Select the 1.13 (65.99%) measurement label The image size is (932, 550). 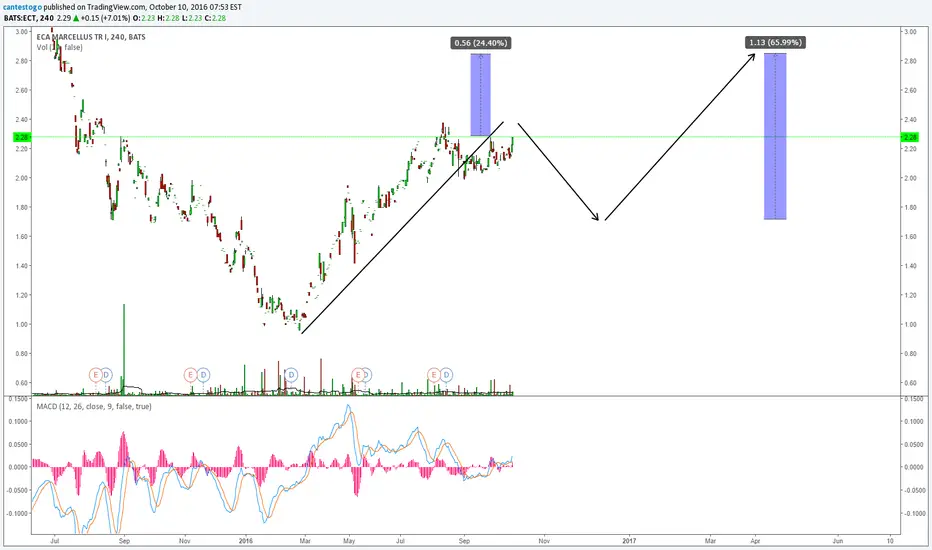(x=775, y=42)
